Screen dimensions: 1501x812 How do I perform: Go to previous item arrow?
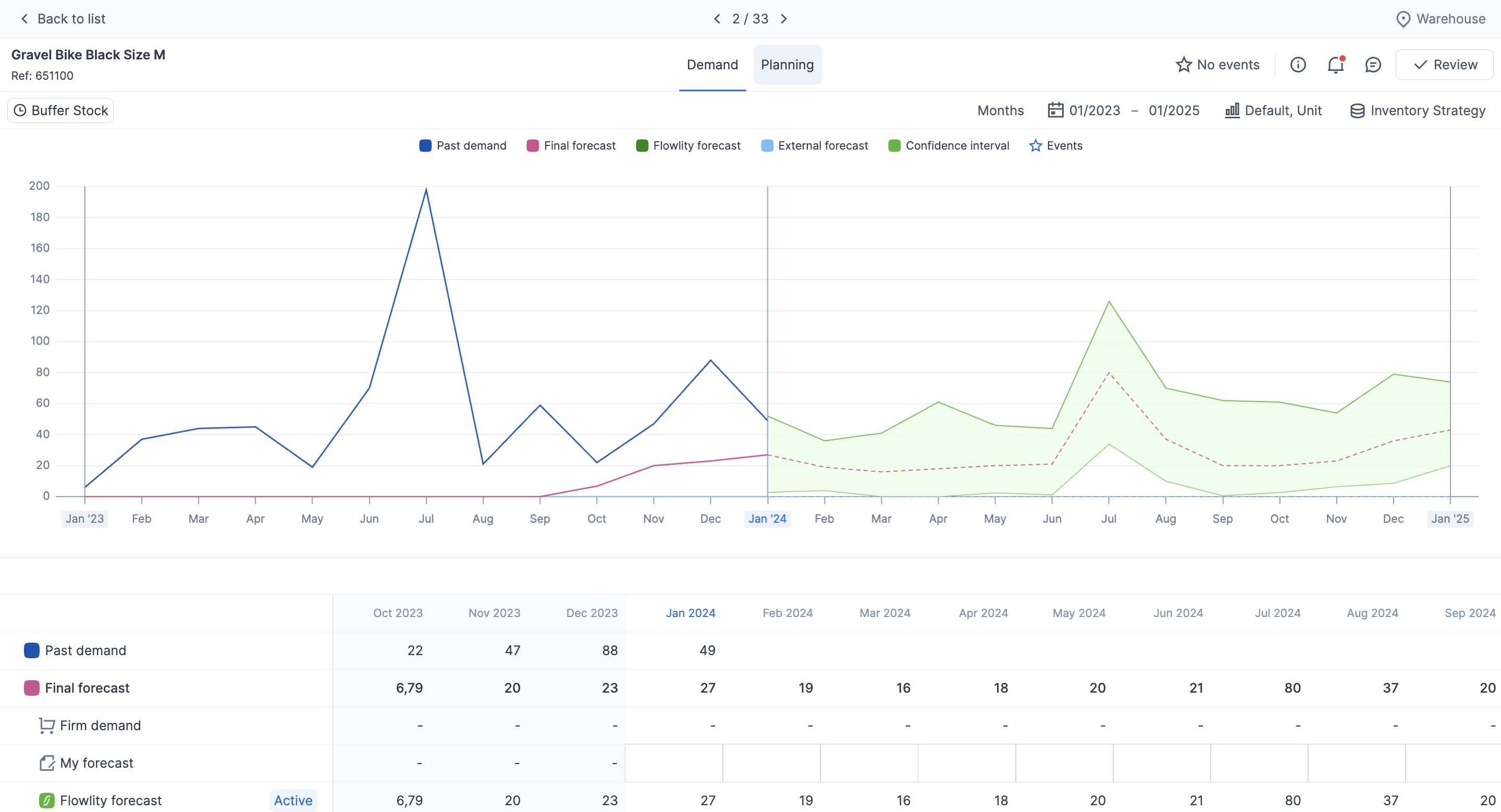[x=717, y=19]
